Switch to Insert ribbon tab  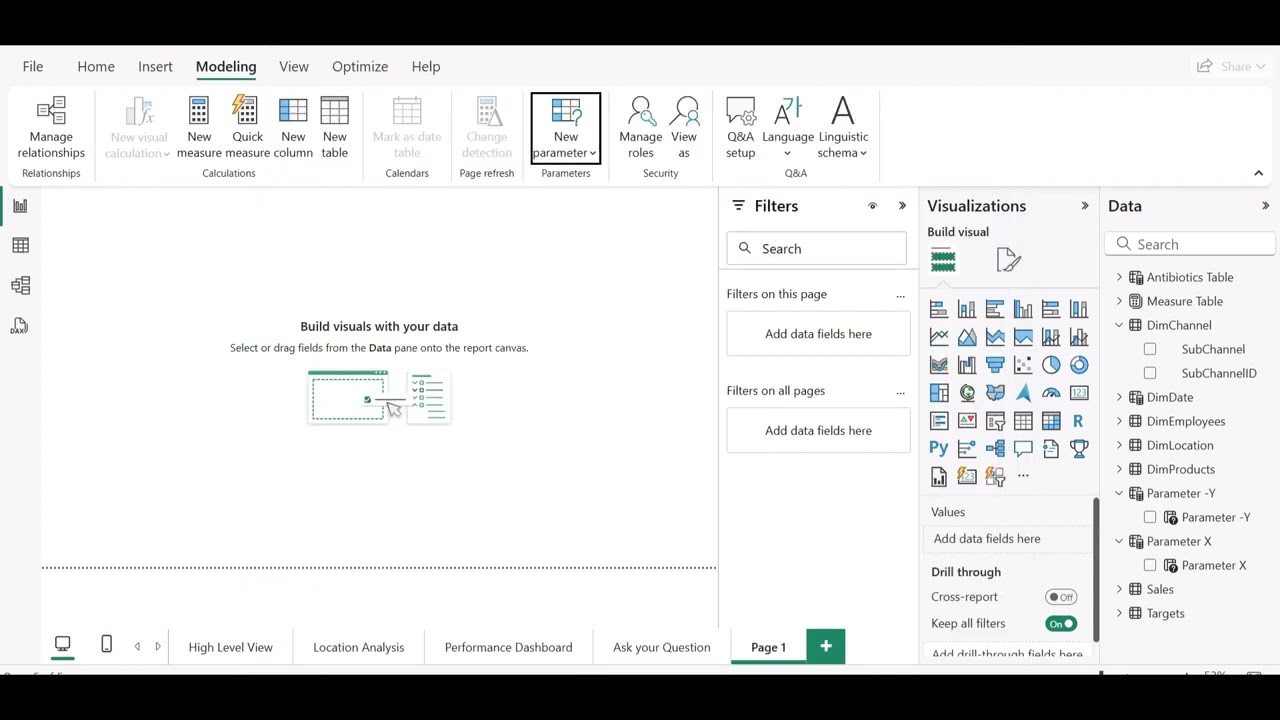click(155, 66)
